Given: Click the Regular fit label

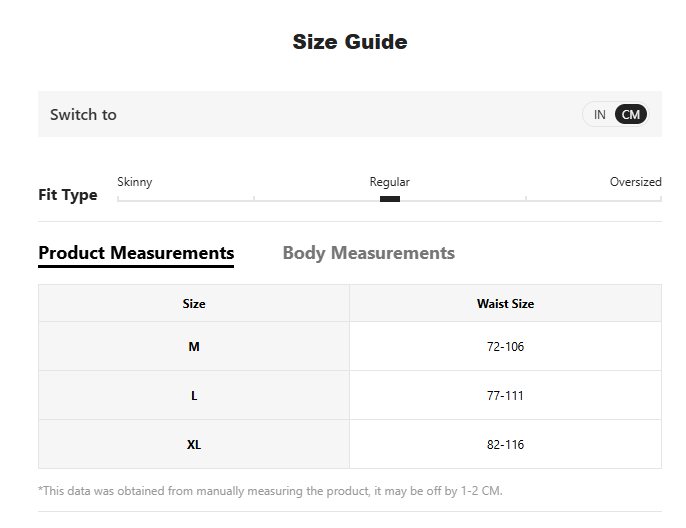Looking at the screenshot, I should click(390, 182).
